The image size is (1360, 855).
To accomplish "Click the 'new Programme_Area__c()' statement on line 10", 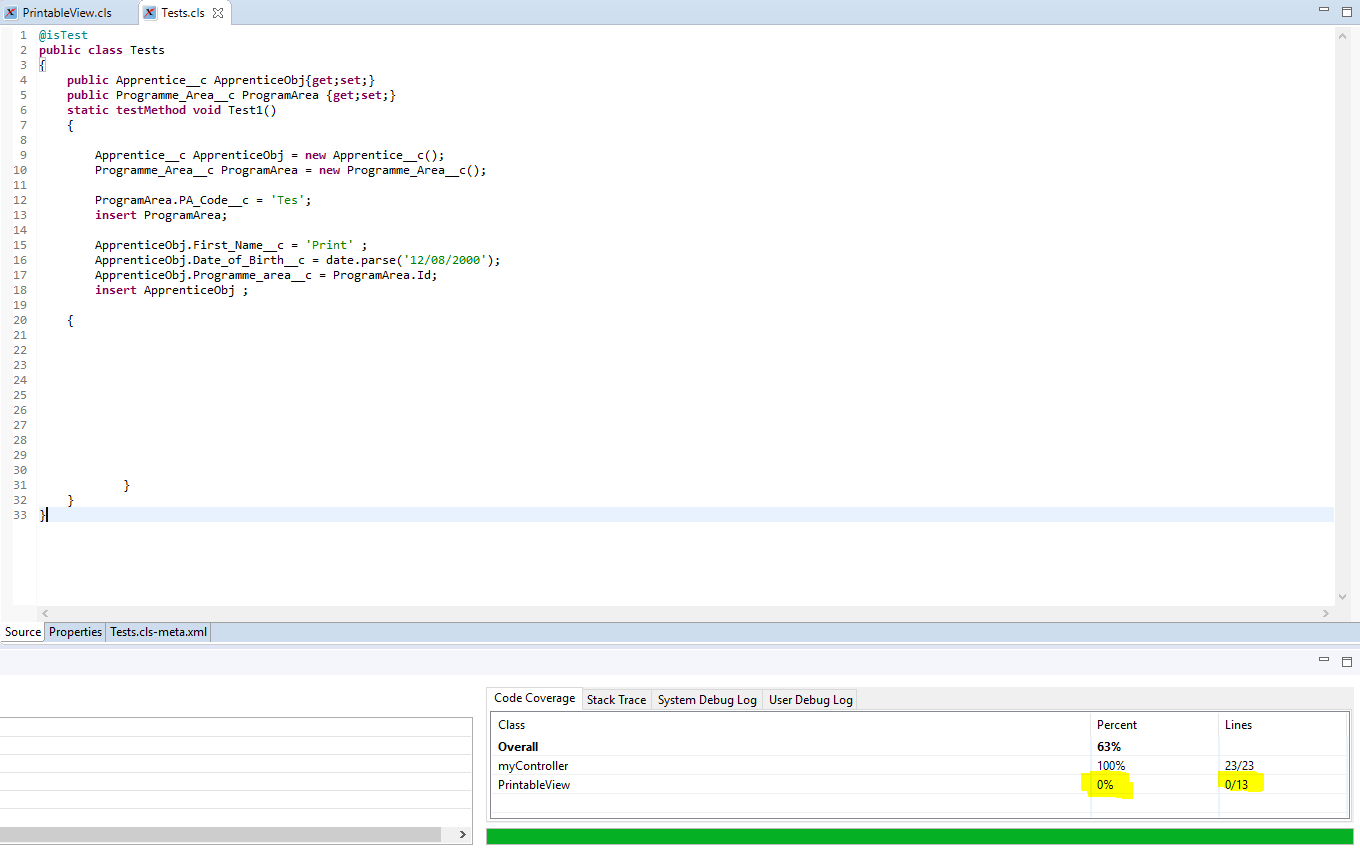I will [x=291, y=170].
